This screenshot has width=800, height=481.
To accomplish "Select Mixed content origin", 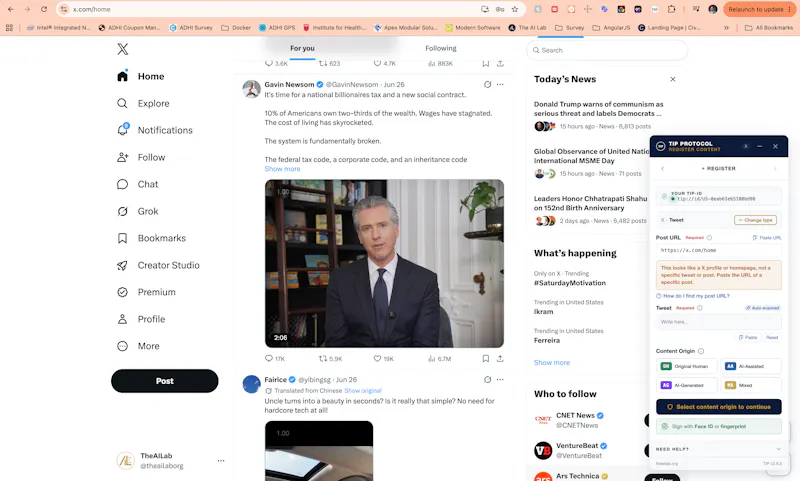I will coord(751,385).
